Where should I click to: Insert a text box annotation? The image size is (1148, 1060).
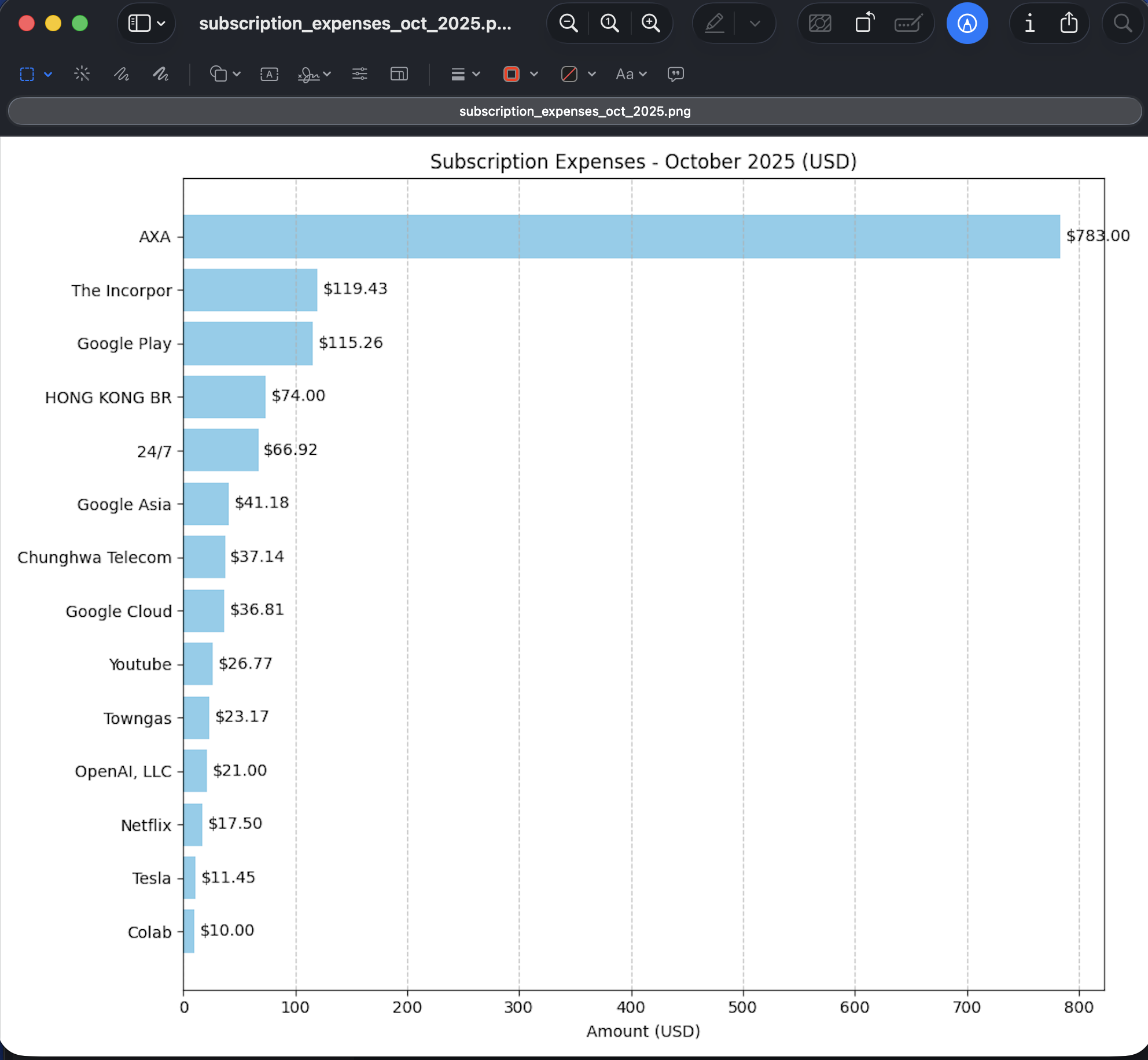269,74
